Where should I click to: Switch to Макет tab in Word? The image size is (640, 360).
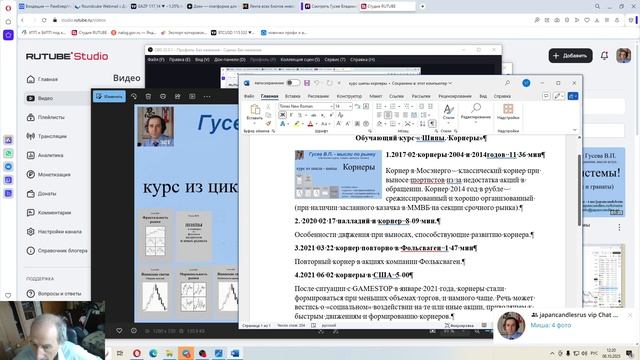coord(376,96)
